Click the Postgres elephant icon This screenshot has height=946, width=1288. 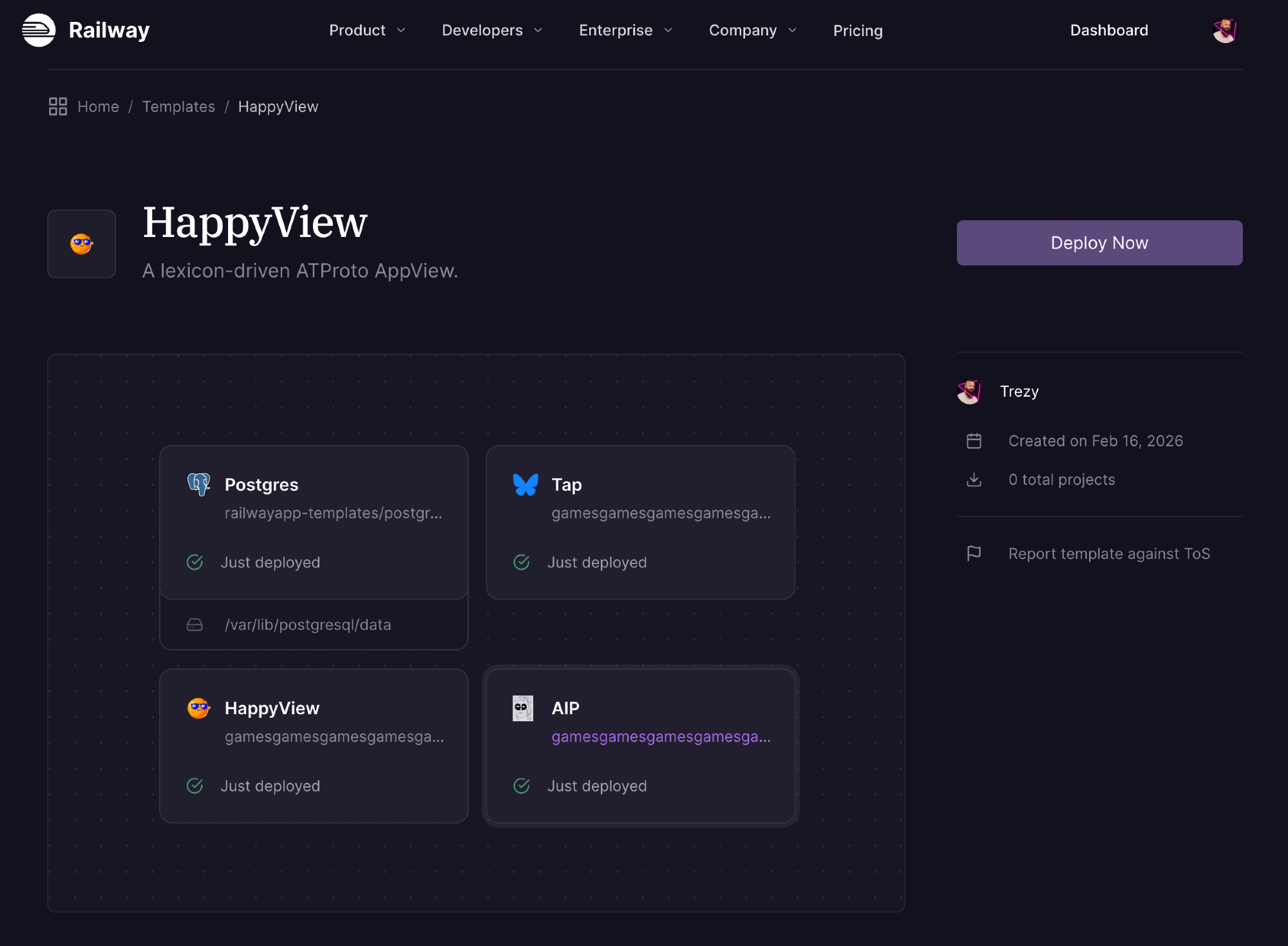[198, 484]
